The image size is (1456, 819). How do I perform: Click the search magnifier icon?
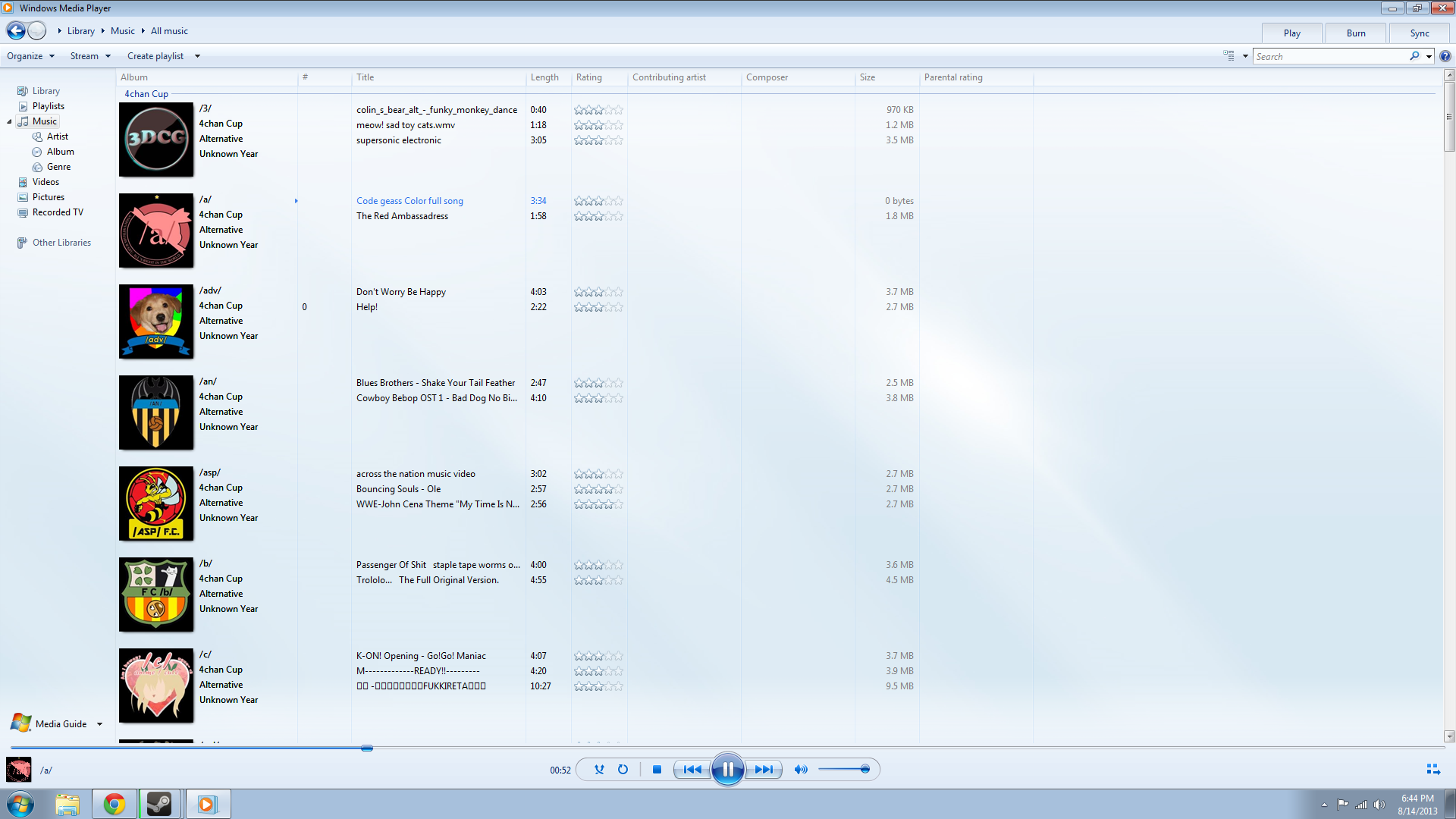click(x=1414, y=56)
